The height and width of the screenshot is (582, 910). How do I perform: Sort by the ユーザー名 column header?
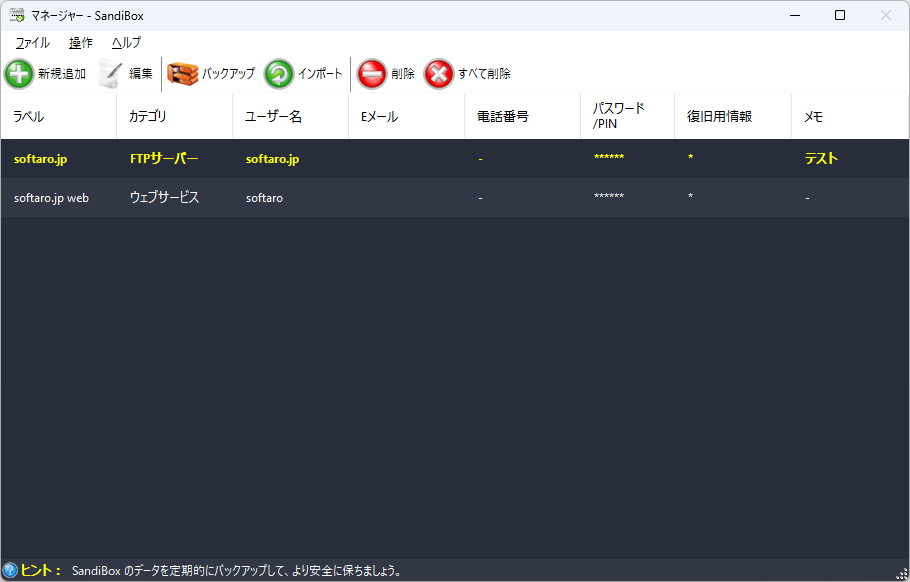tap(290, 116)
